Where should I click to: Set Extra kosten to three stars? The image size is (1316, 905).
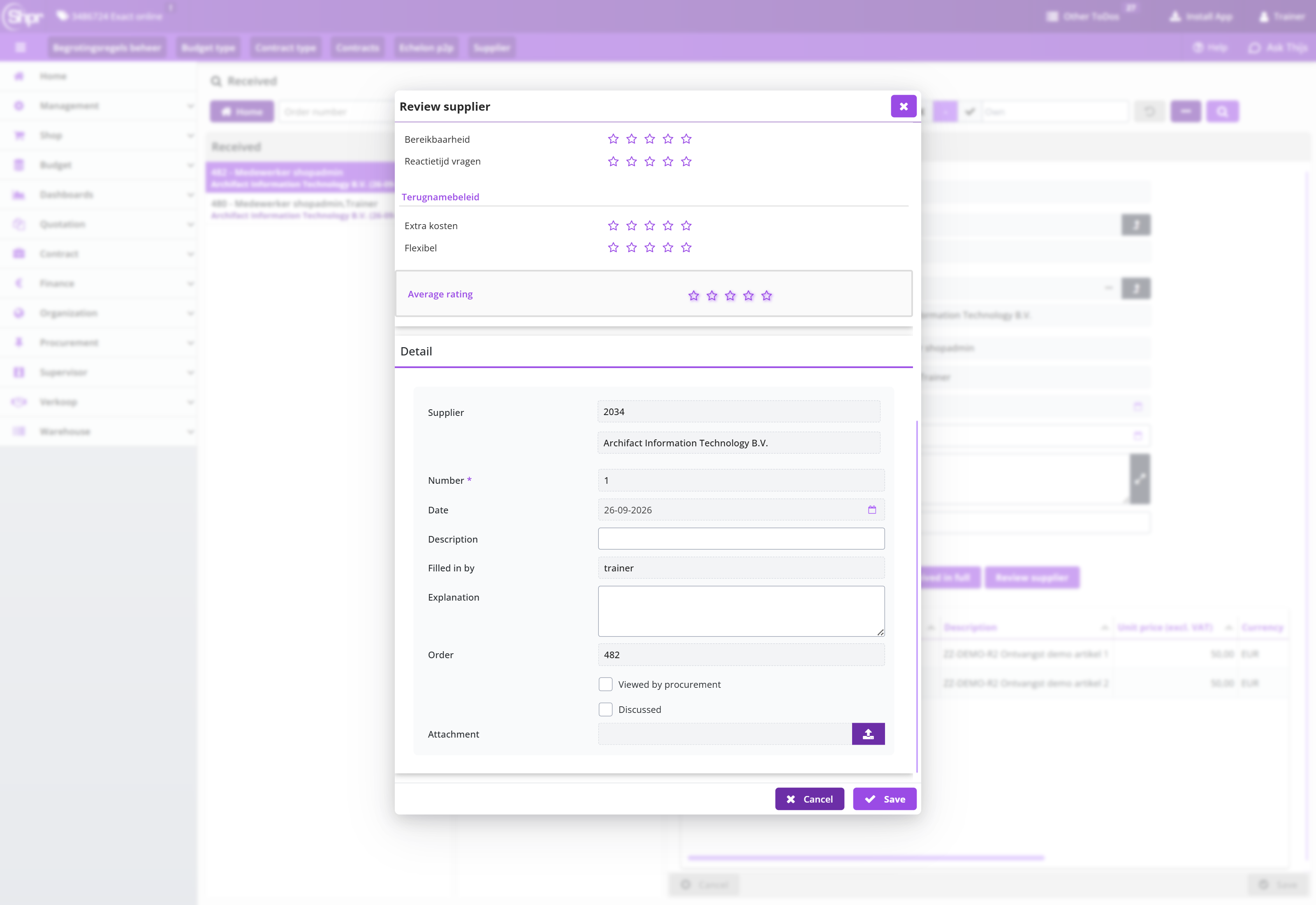click(x=649, y=226)
